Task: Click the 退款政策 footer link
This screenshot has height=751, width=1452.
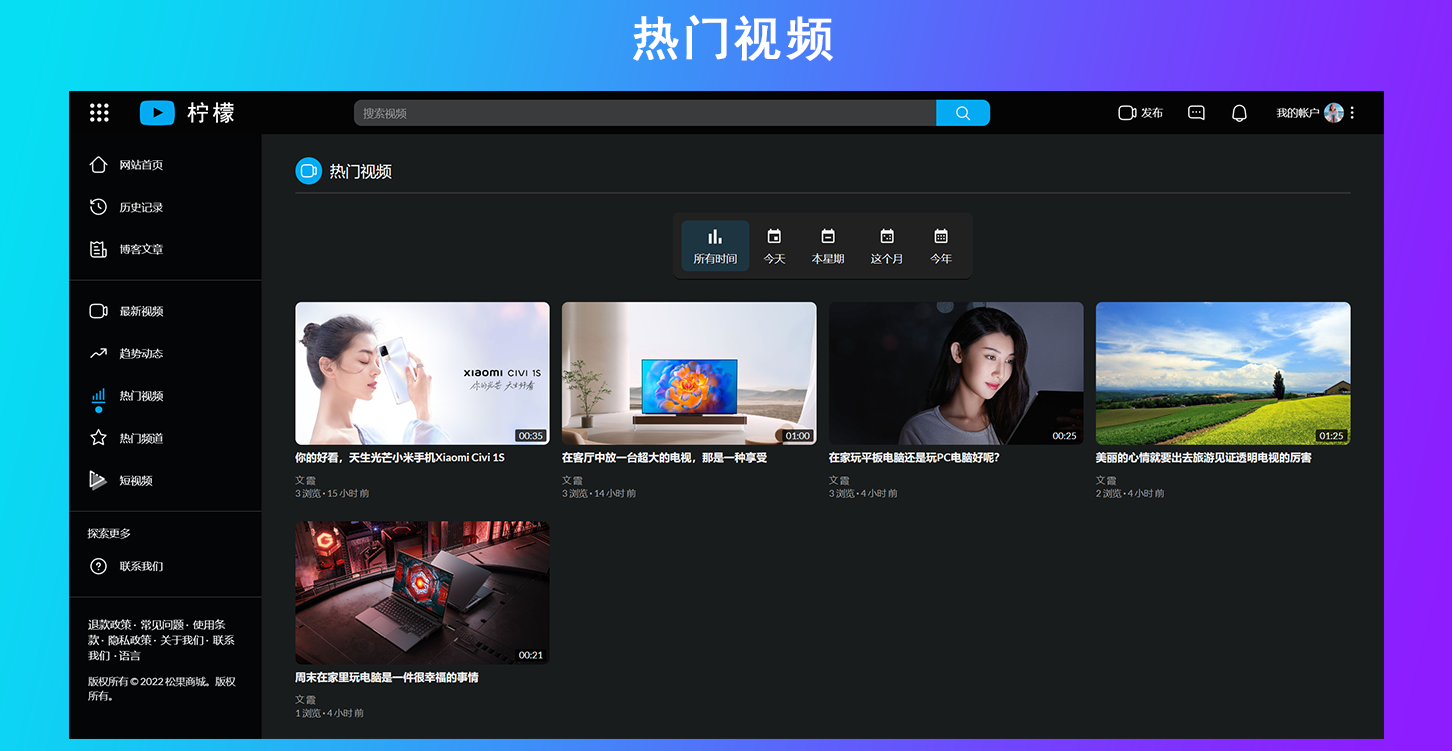Action: coord(109,624)
